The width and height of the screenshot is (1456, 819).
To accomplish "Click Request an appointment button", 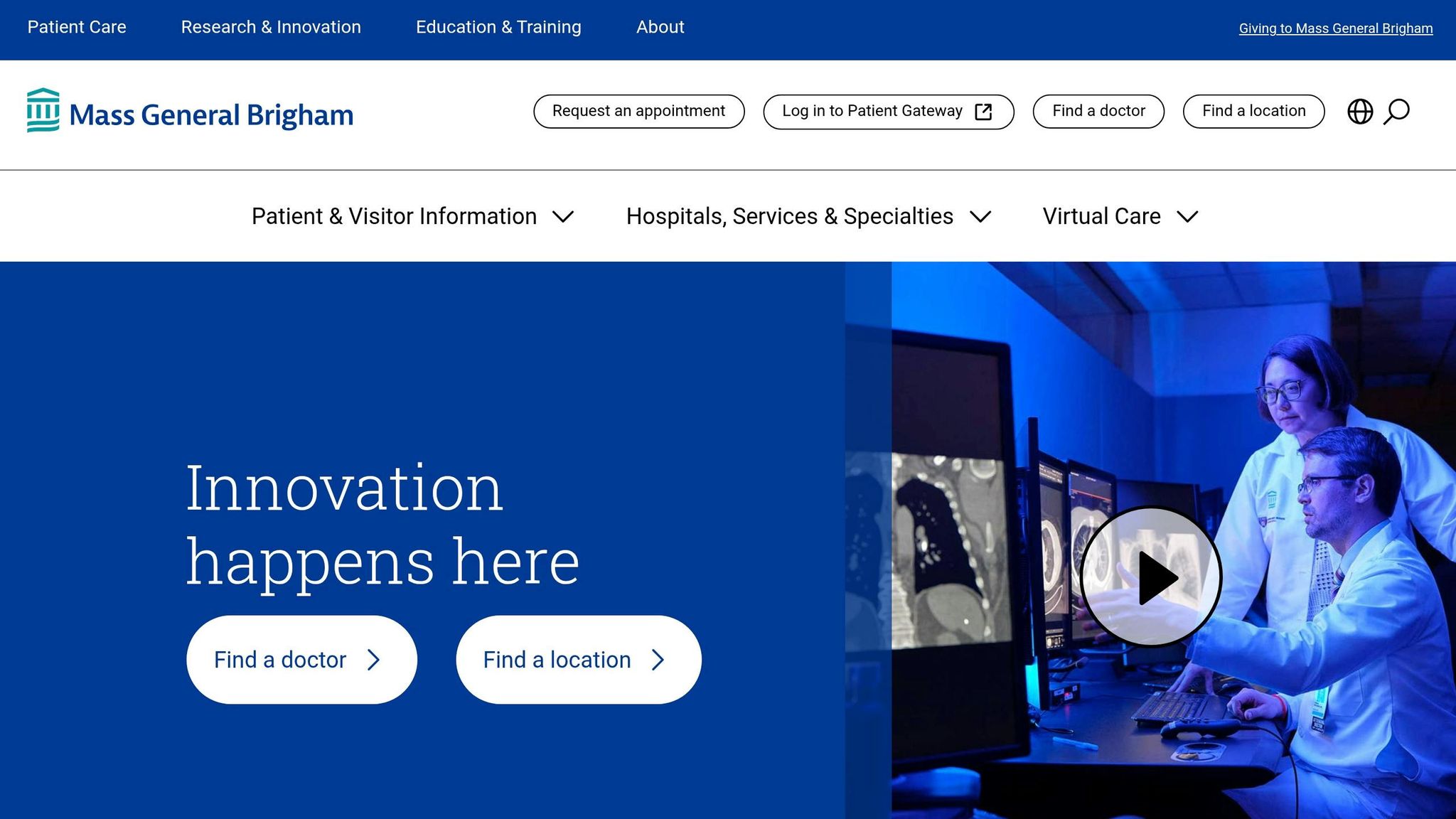I will [638, 112].
